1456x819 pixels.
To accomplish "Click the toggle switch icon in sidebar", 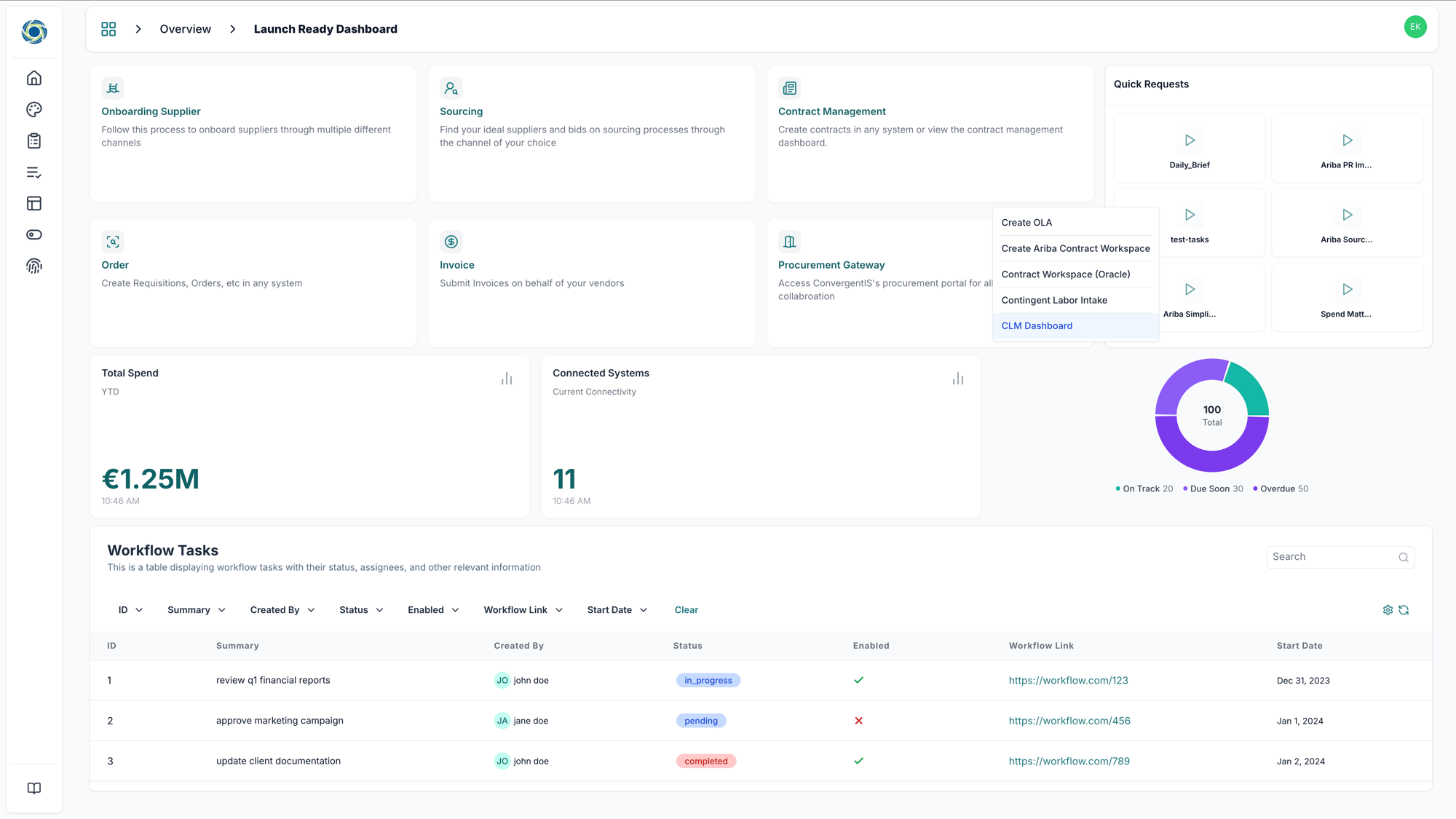I will coord(34,234).
